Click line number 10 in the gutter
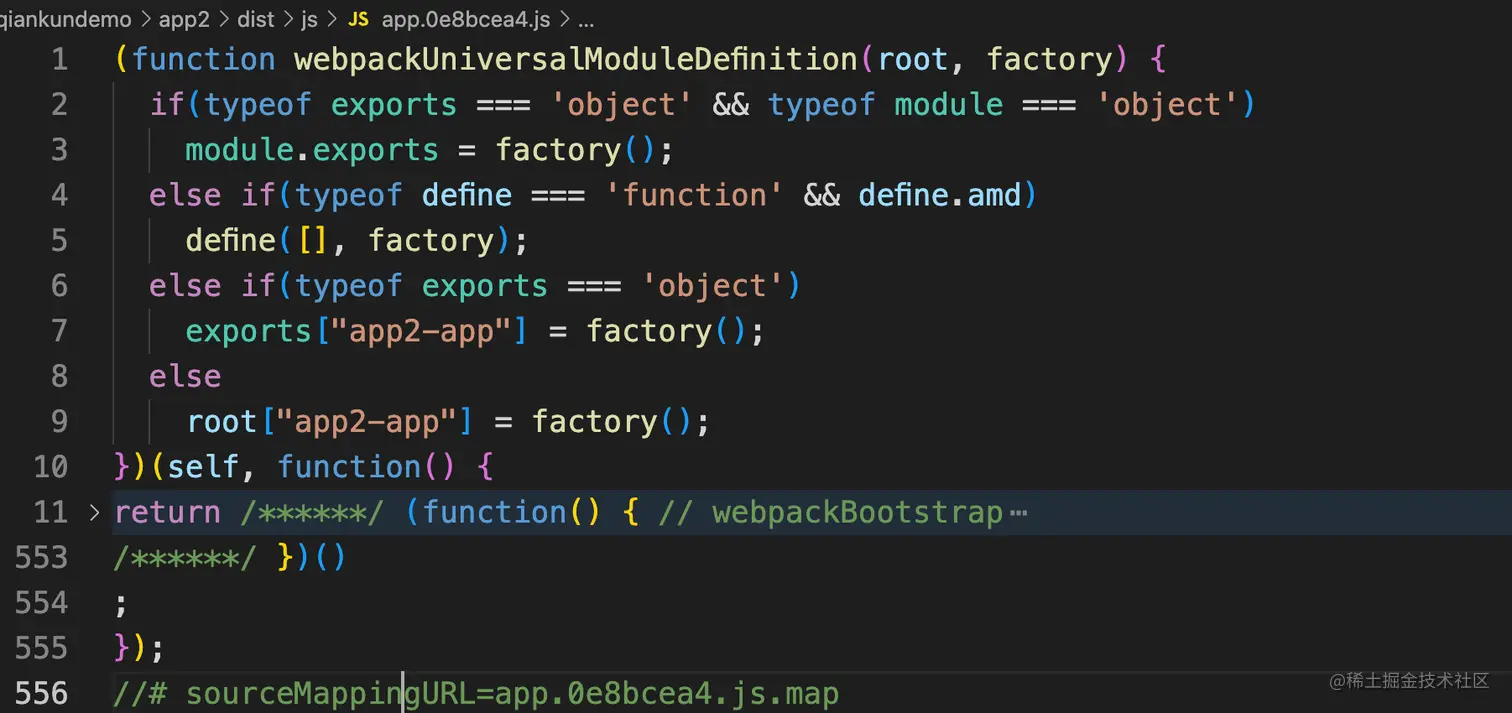Viewport: 1512px width, 713px height. coord(50,467)
